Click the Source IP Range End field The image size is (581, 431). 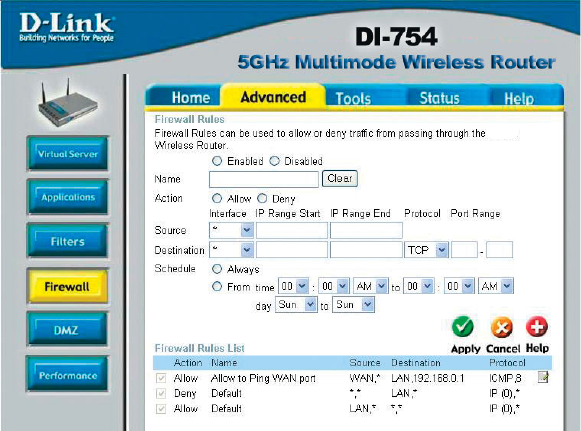click(x=366, y=230)
